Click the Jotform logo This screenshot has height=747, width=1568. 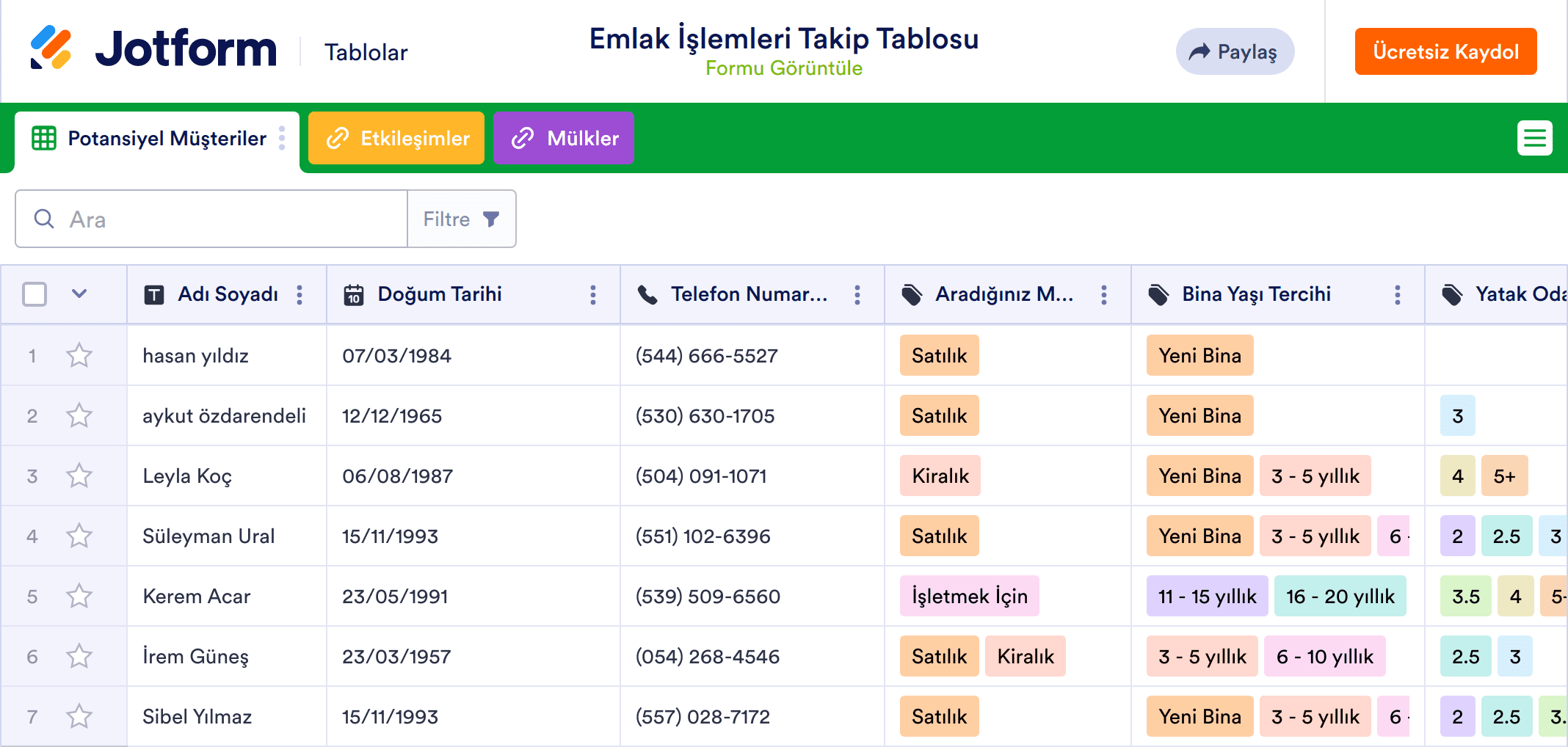[x=153, y=48]
